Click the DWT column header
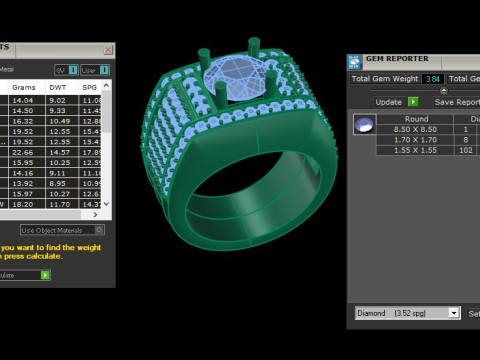This screenshot has width=480, height=360. [62, 87]
